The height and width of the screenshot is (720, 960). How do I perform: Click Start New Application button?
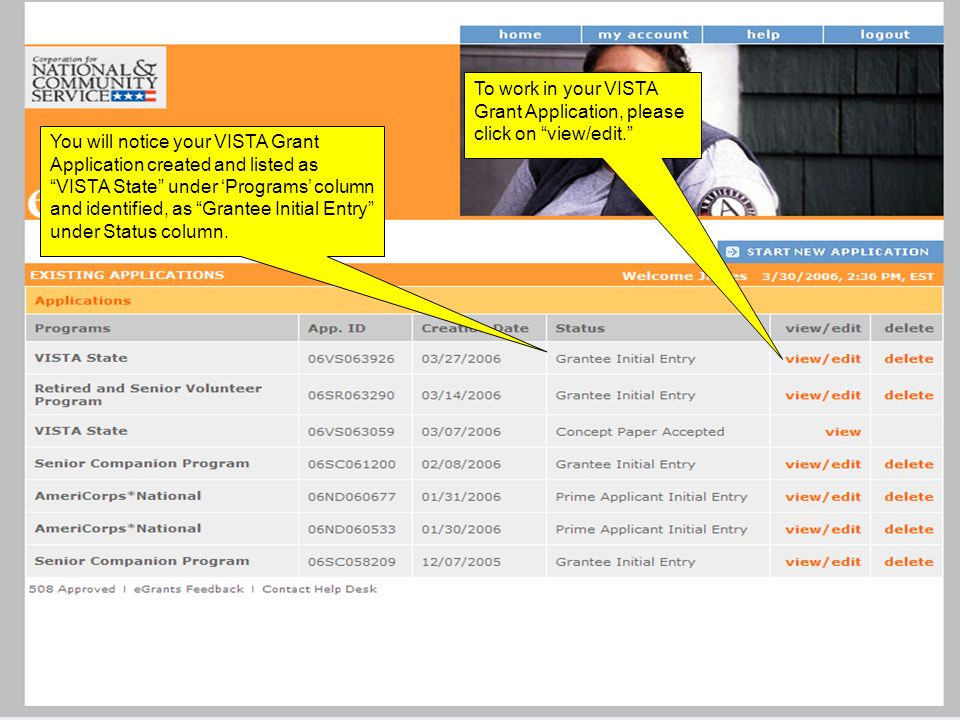click(830, 252)
